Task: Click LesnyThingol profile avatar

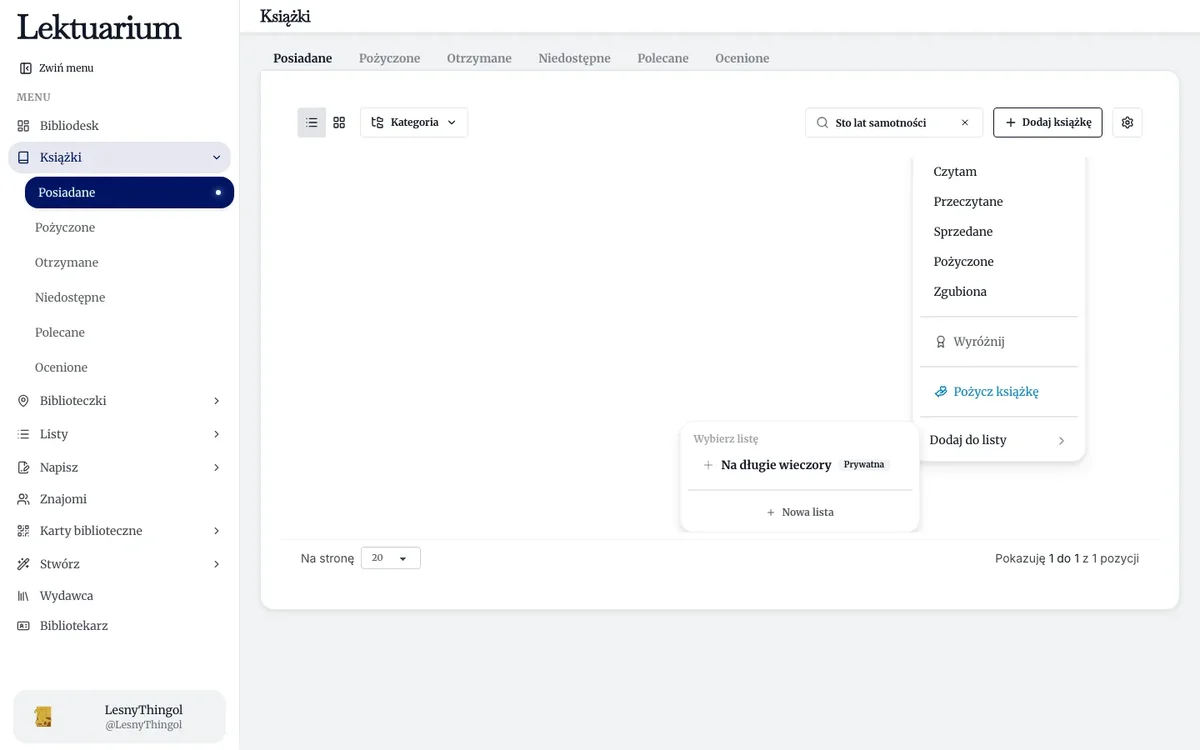Action: (43, 717)
